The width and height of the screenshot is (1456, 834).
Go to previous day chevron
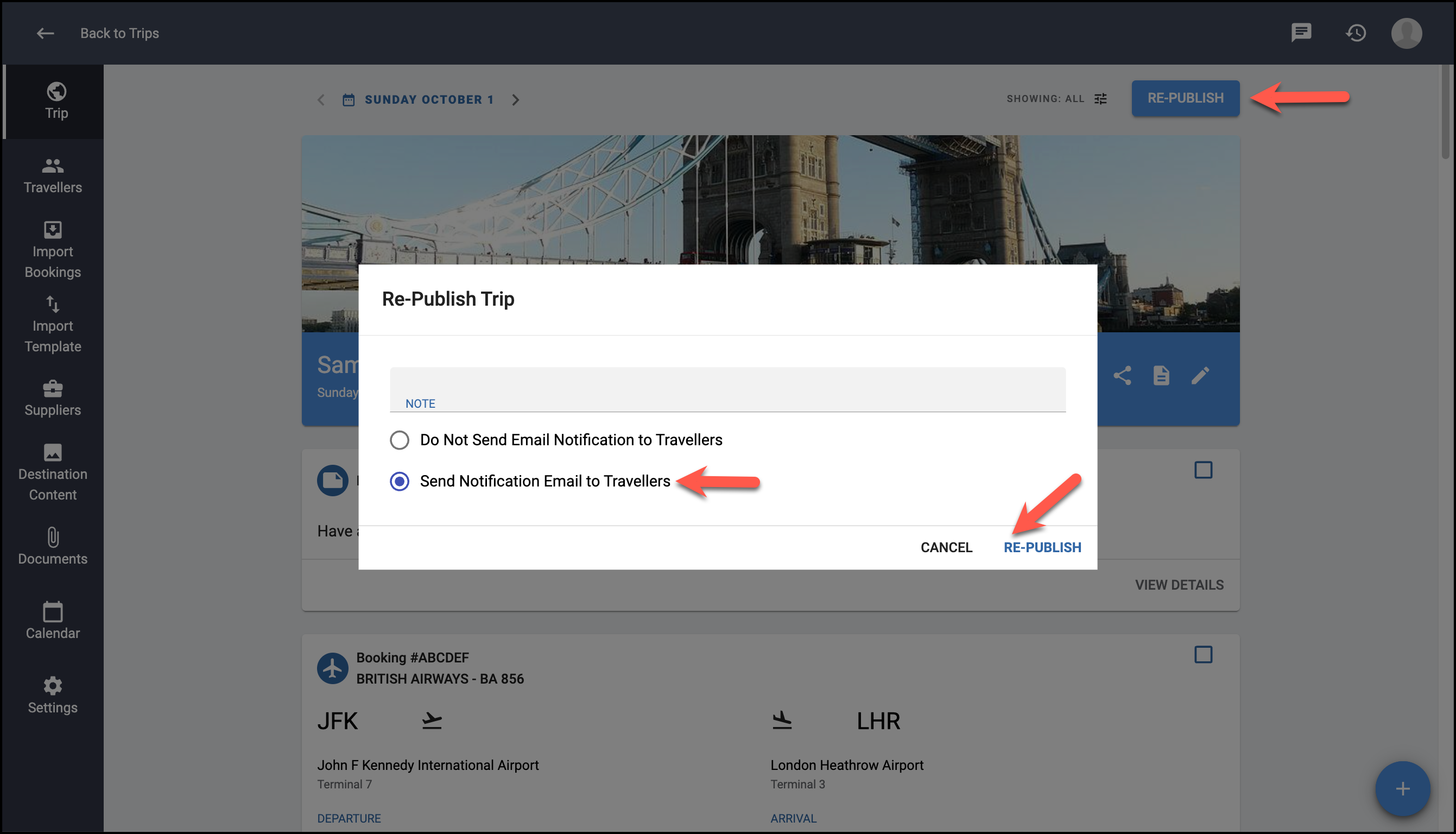click(x=321, y=100)
